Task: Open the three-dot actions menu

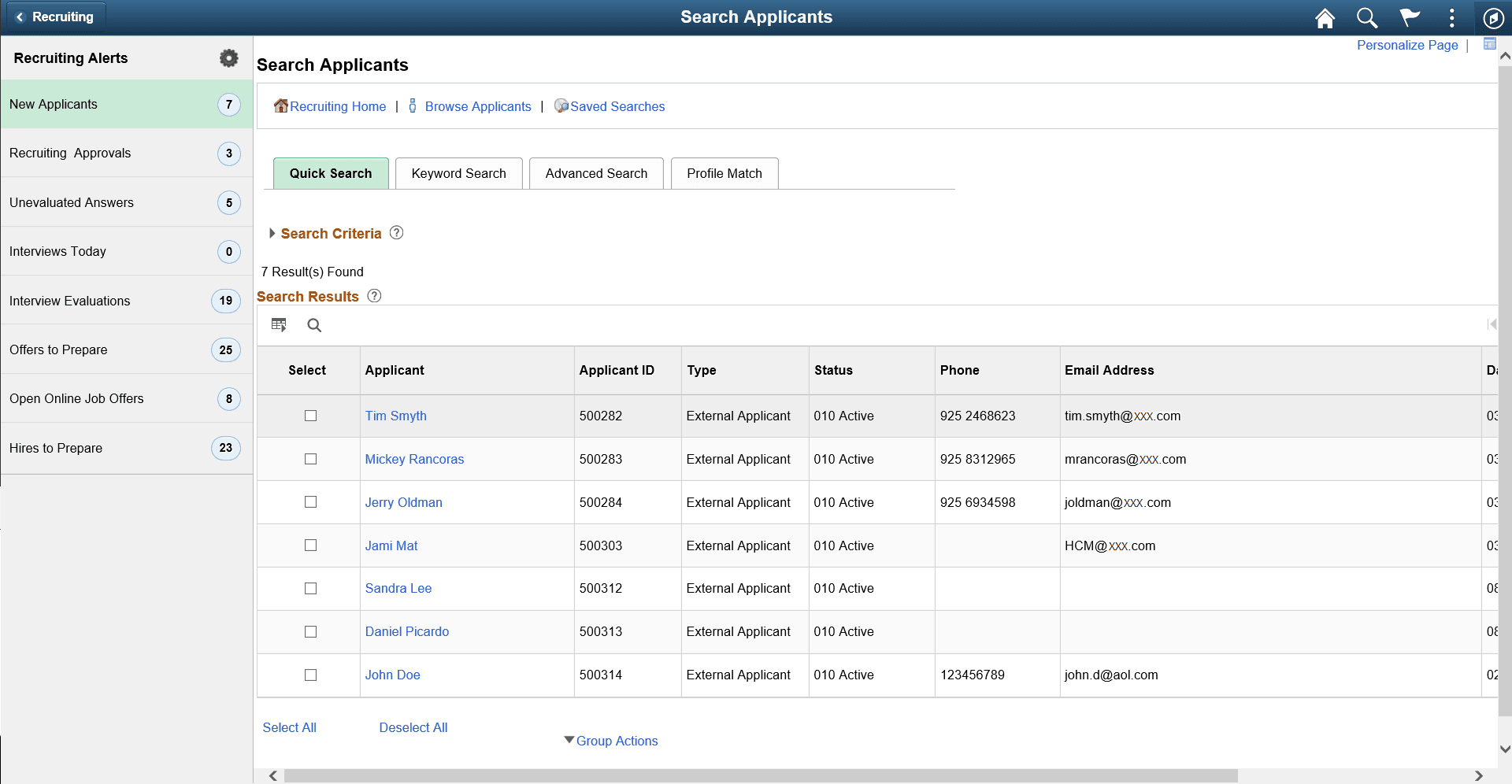Action: click(1452, 17)
